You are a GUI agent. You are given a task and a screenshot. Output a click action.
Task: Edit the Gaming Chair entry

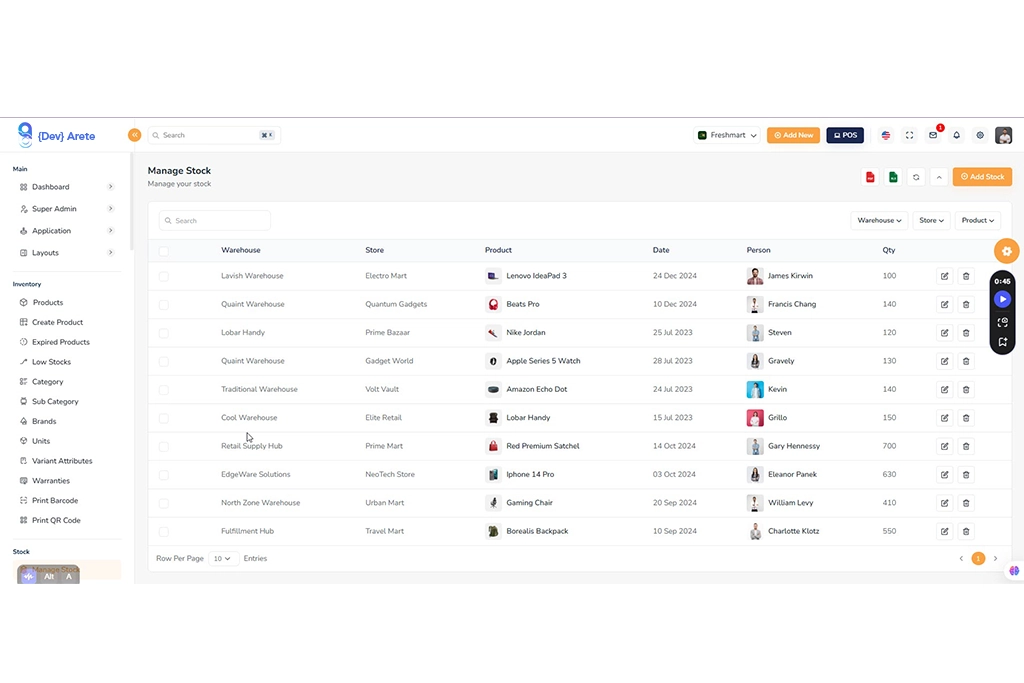click(944, 503)
